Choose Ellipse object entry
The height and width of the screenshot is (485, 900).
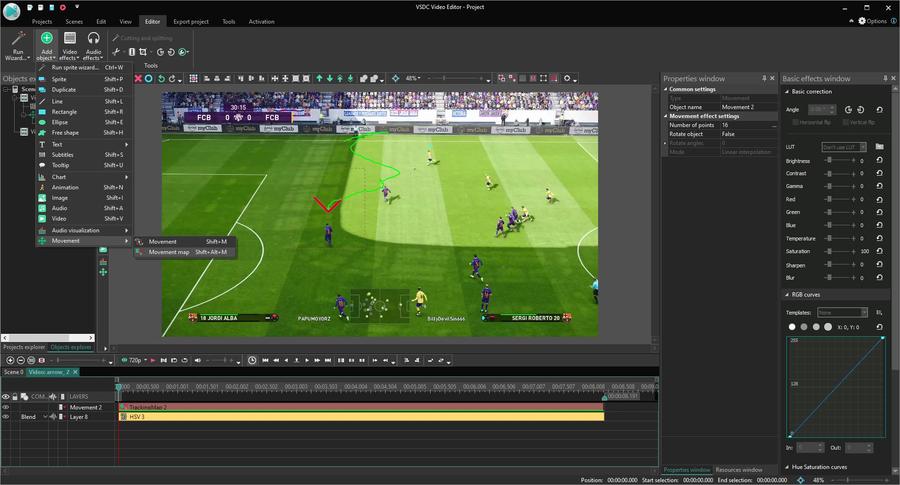pyautogui.click(x=84, y=122)
